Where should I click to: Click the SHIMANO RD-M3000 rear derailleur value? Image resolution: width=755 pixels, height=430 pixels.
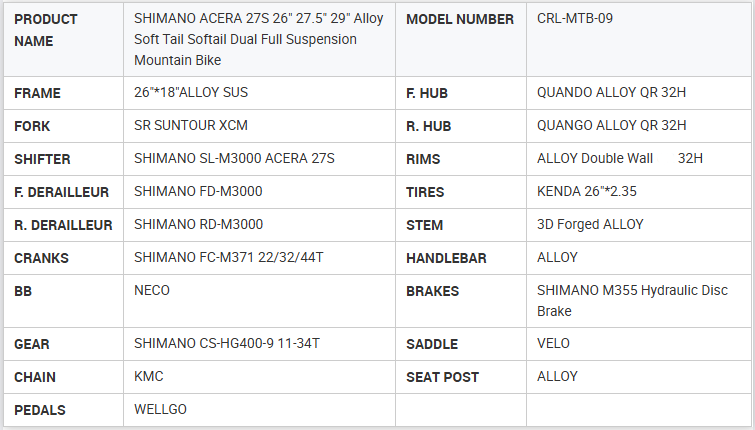pos(198,225)
